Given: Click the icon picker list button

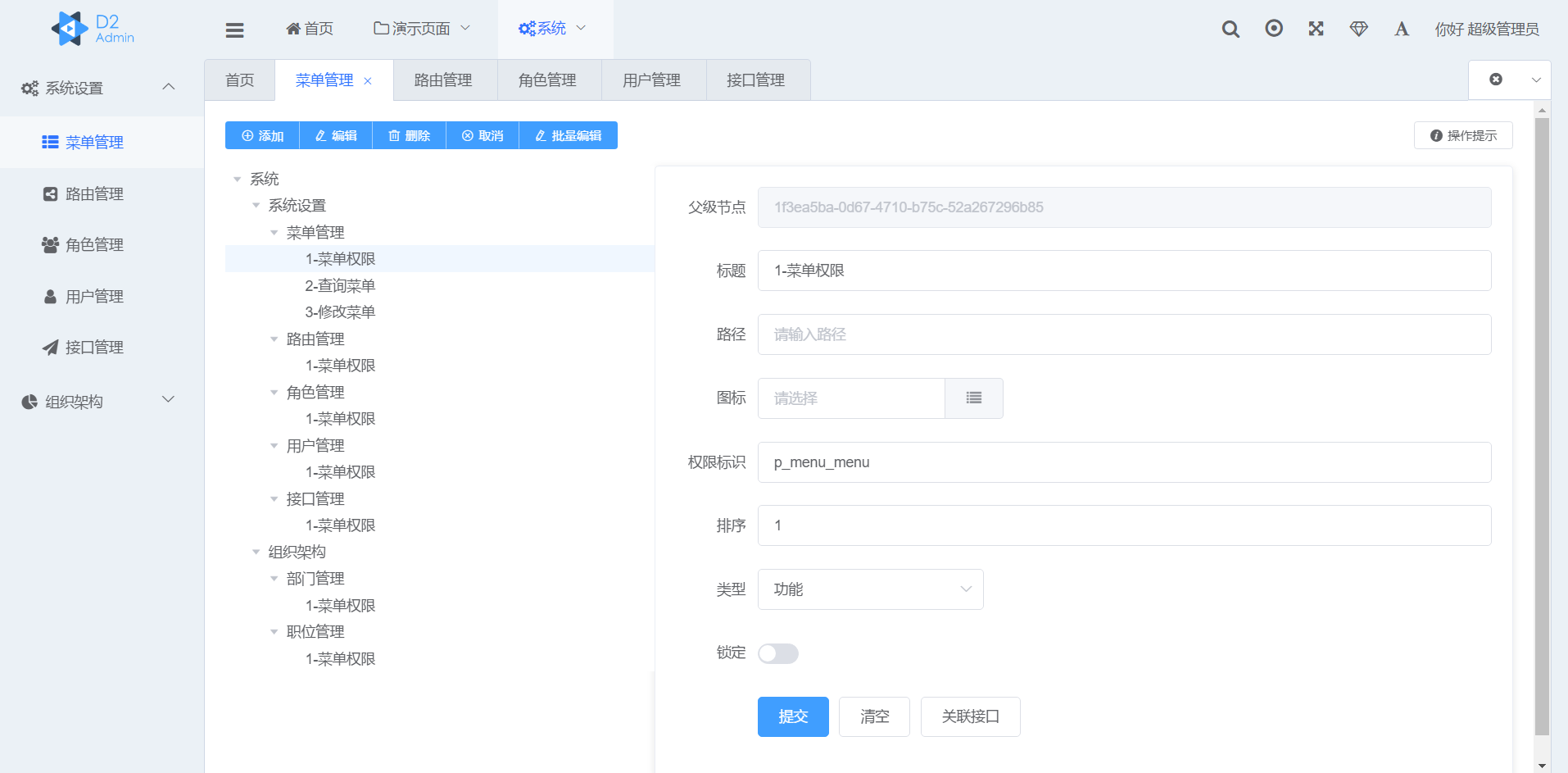Looking at the screenshot, I should coord(973,398).
